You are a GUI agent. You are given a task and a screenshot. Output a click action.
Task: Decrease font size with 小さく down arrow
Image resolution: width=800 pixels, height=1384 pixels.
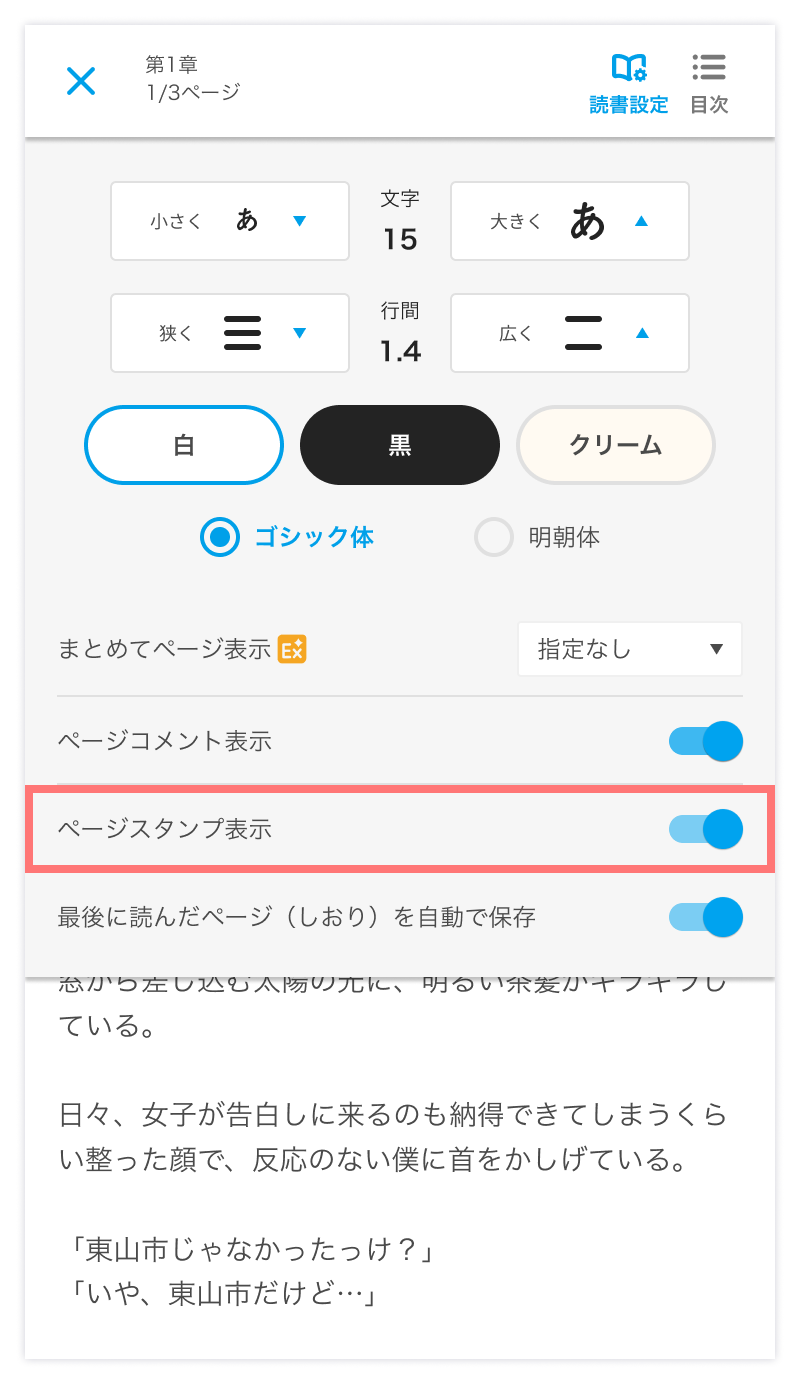pyautogui.click(x=299, y=221)
